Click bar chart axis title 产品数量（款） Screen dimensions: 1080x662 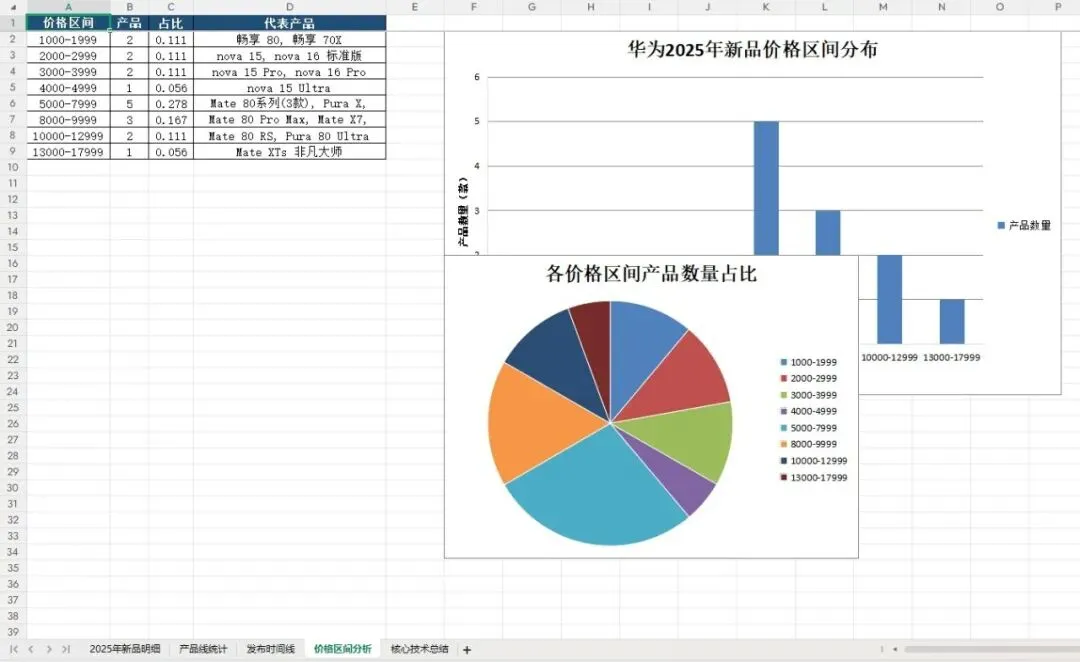464,211
